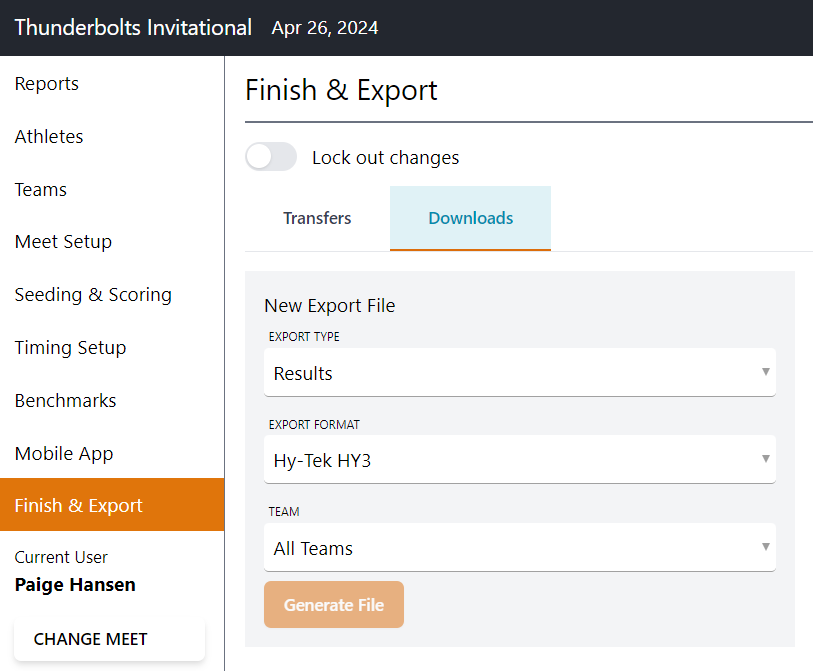The image size is (813, 671).
Task: Open the Benchmarks section
Action: (65, 400)
